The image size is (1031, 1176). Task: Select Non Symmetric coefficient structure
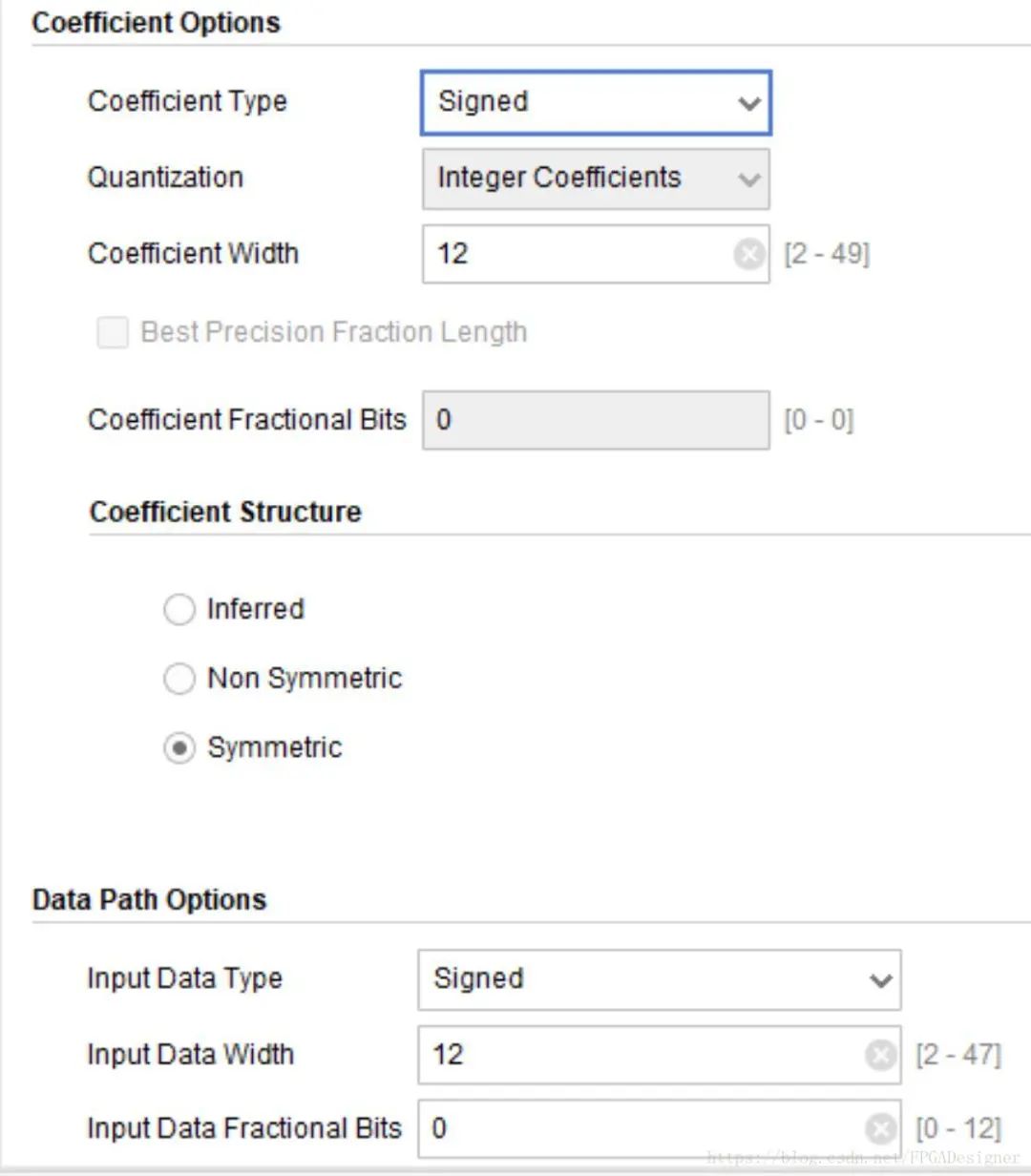(x=179, y=679)
